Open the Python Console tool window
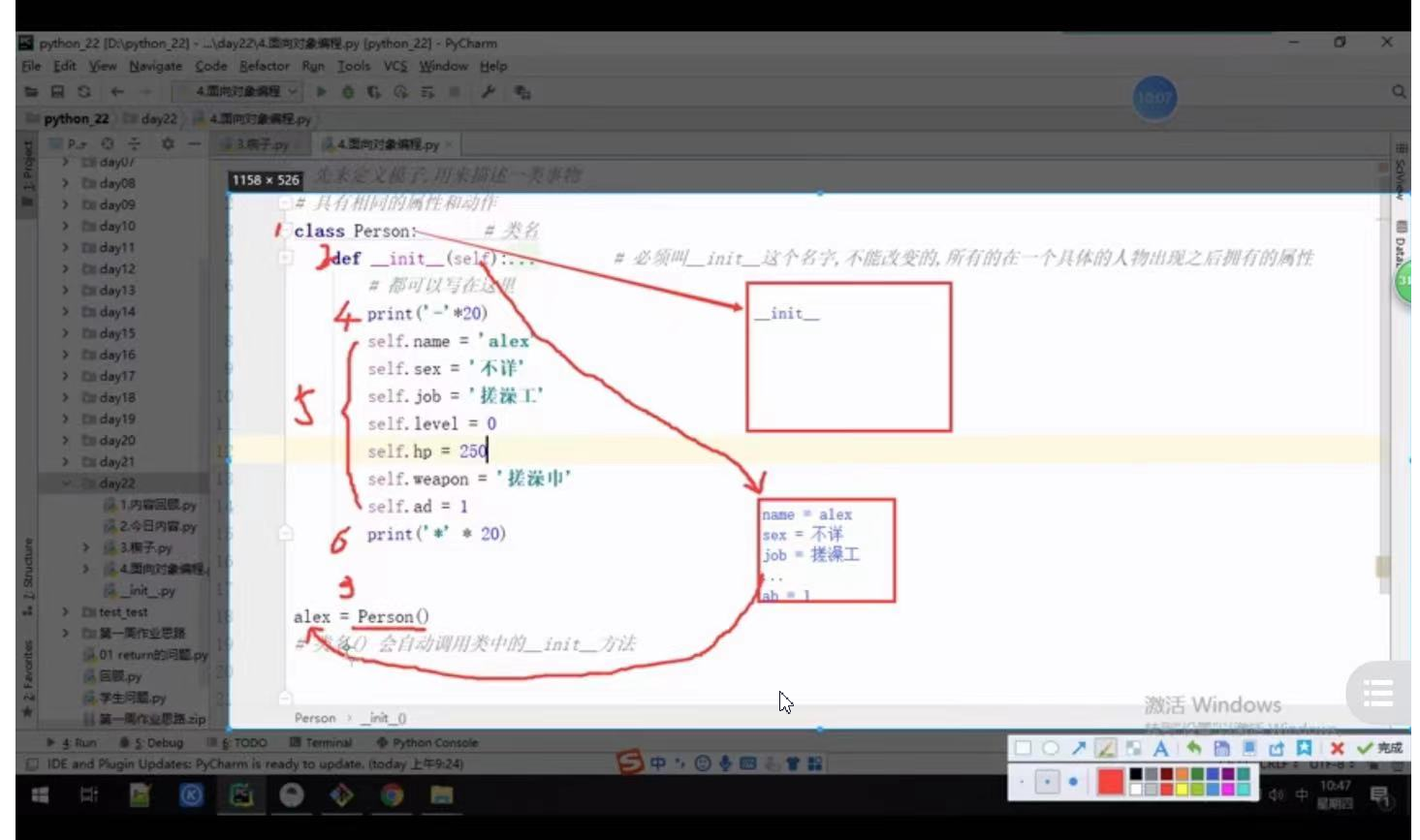 click(427, 743)
